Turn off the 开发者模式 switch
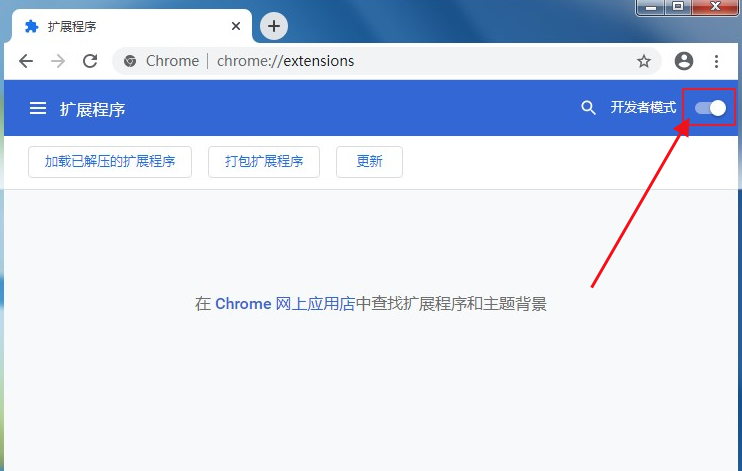 pyautogui.click(x=710, y=108)
